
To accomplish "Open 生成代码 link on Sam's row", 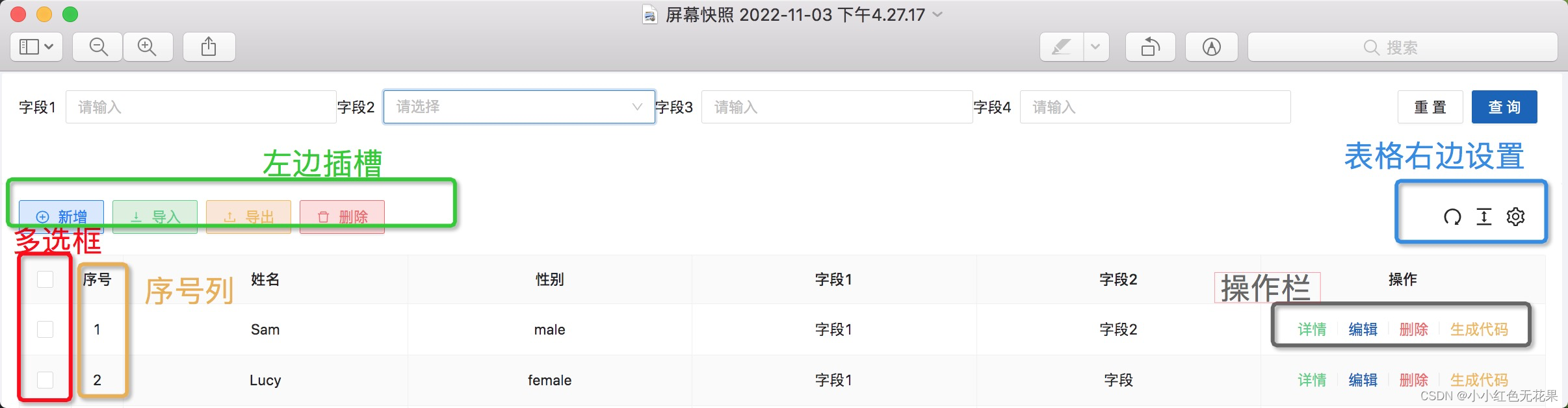I will point(1479,329).
